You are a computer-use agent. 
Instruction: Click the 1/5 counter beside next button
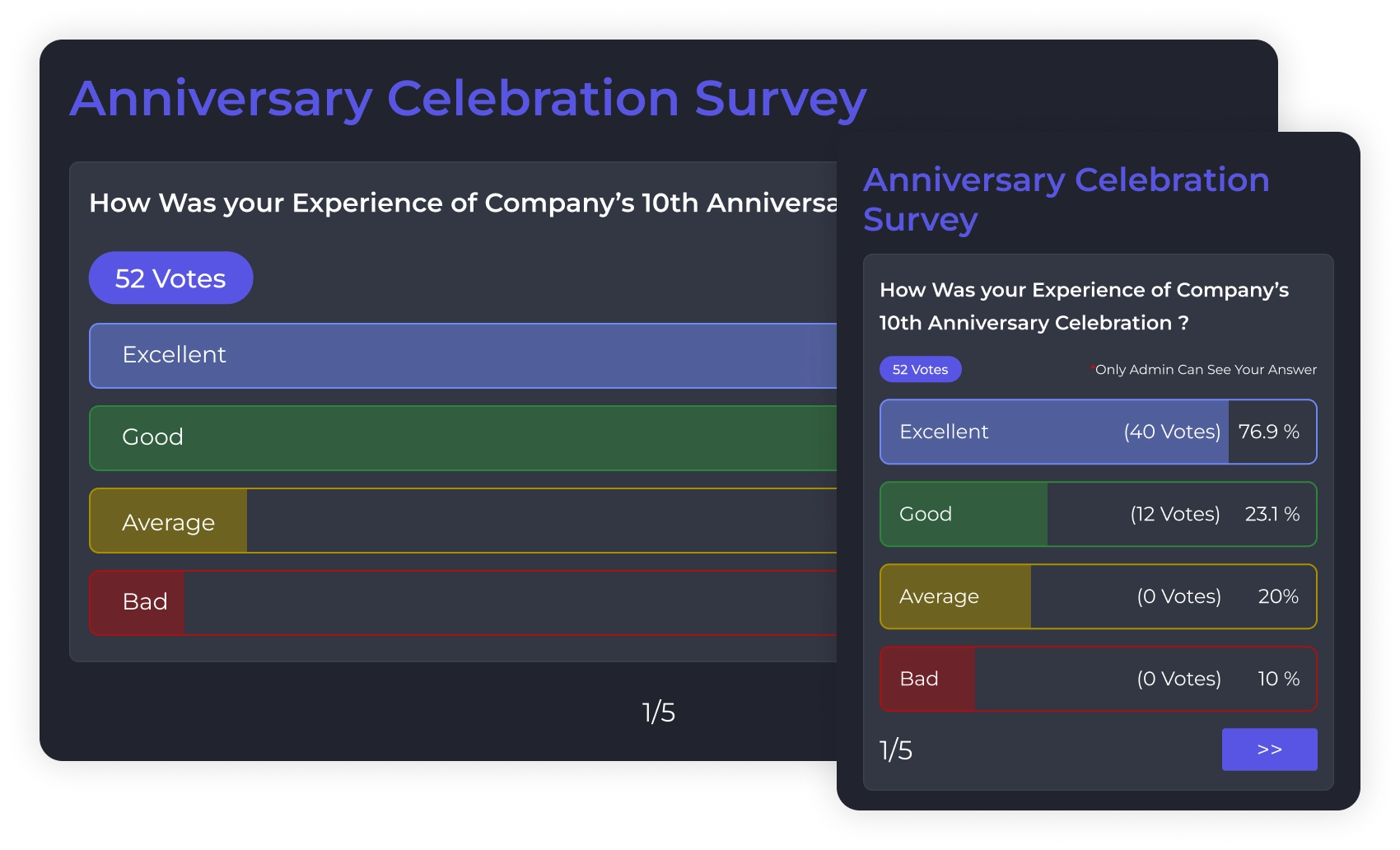pos(896,750)
